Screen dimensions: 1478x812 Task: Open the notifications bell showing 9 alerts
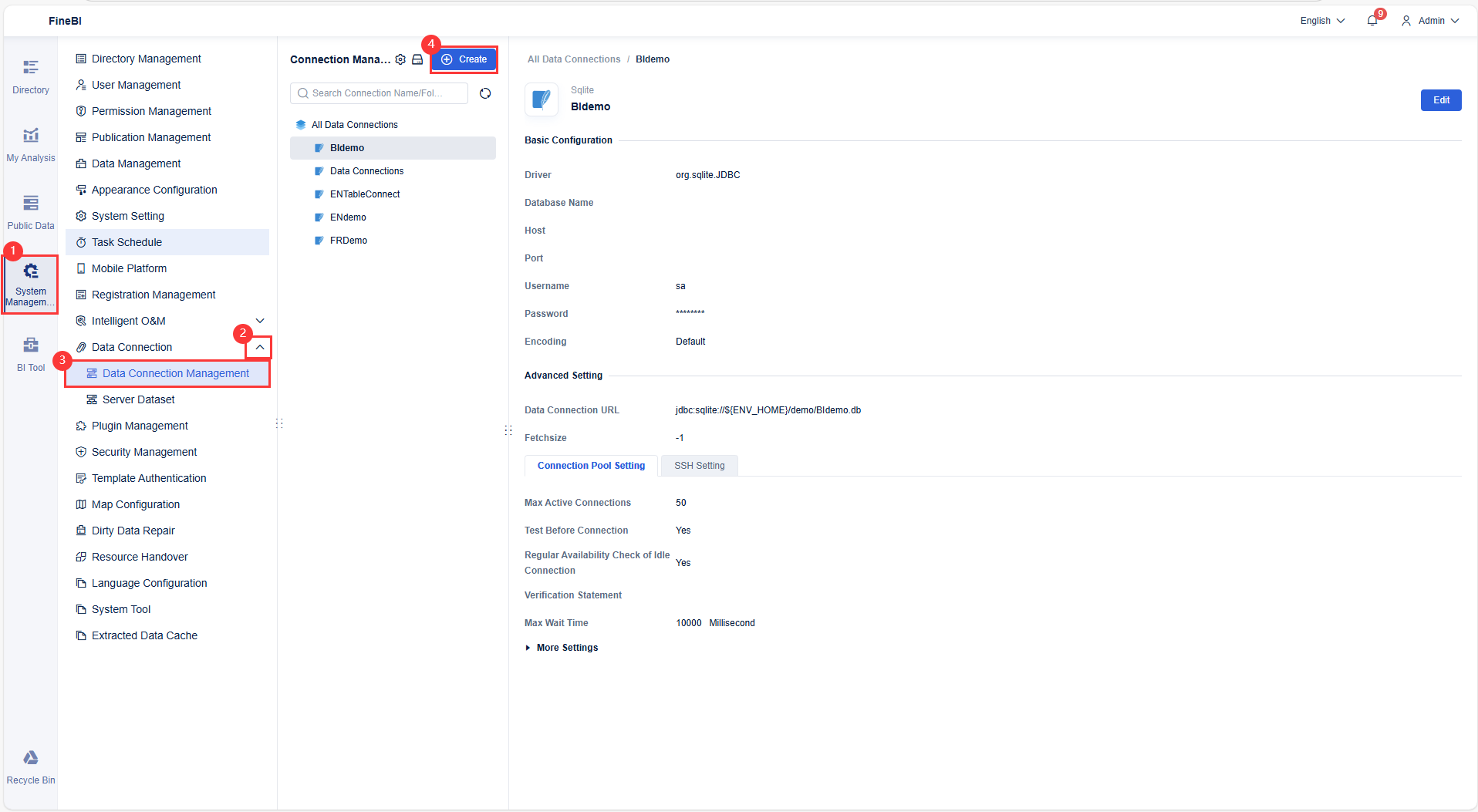pos(1373,20)
